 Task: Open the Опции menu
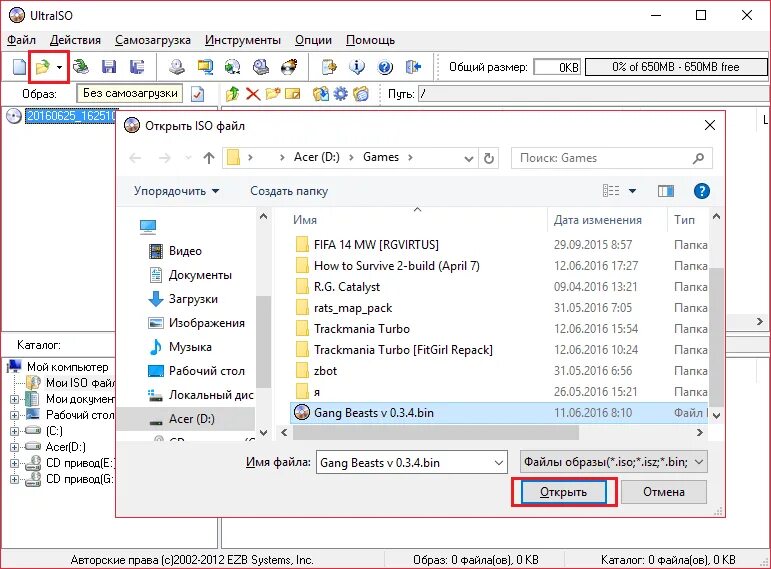(x=313, y=40)
